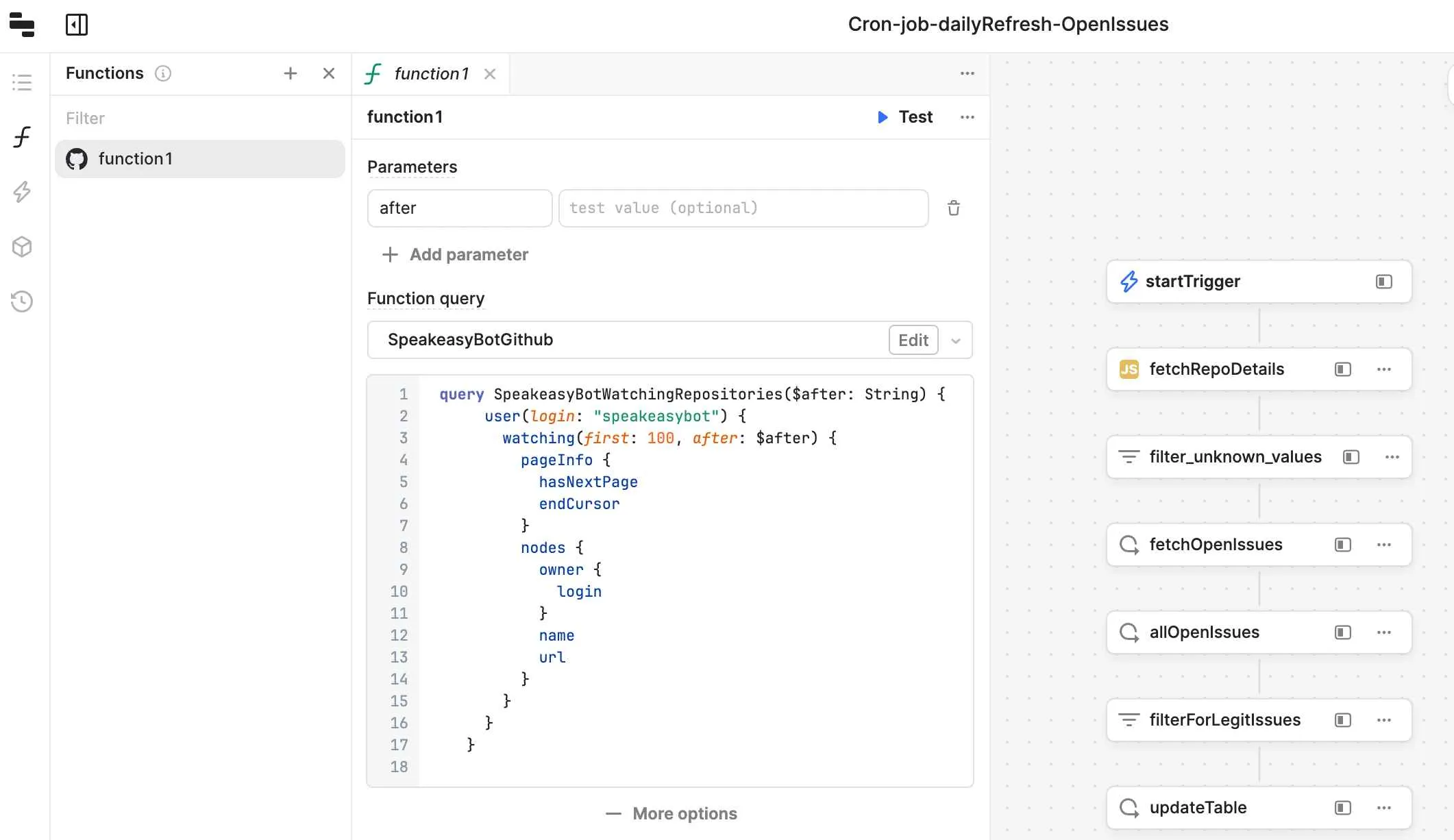Edit the after parameter name field

pos(460,208)
